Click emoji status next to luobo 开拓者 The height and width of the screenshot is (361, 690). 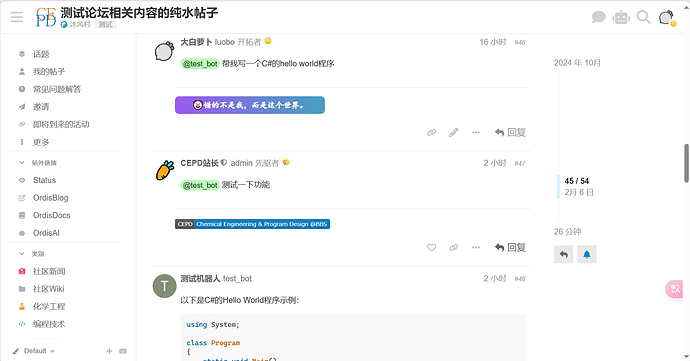coord(268,41)
